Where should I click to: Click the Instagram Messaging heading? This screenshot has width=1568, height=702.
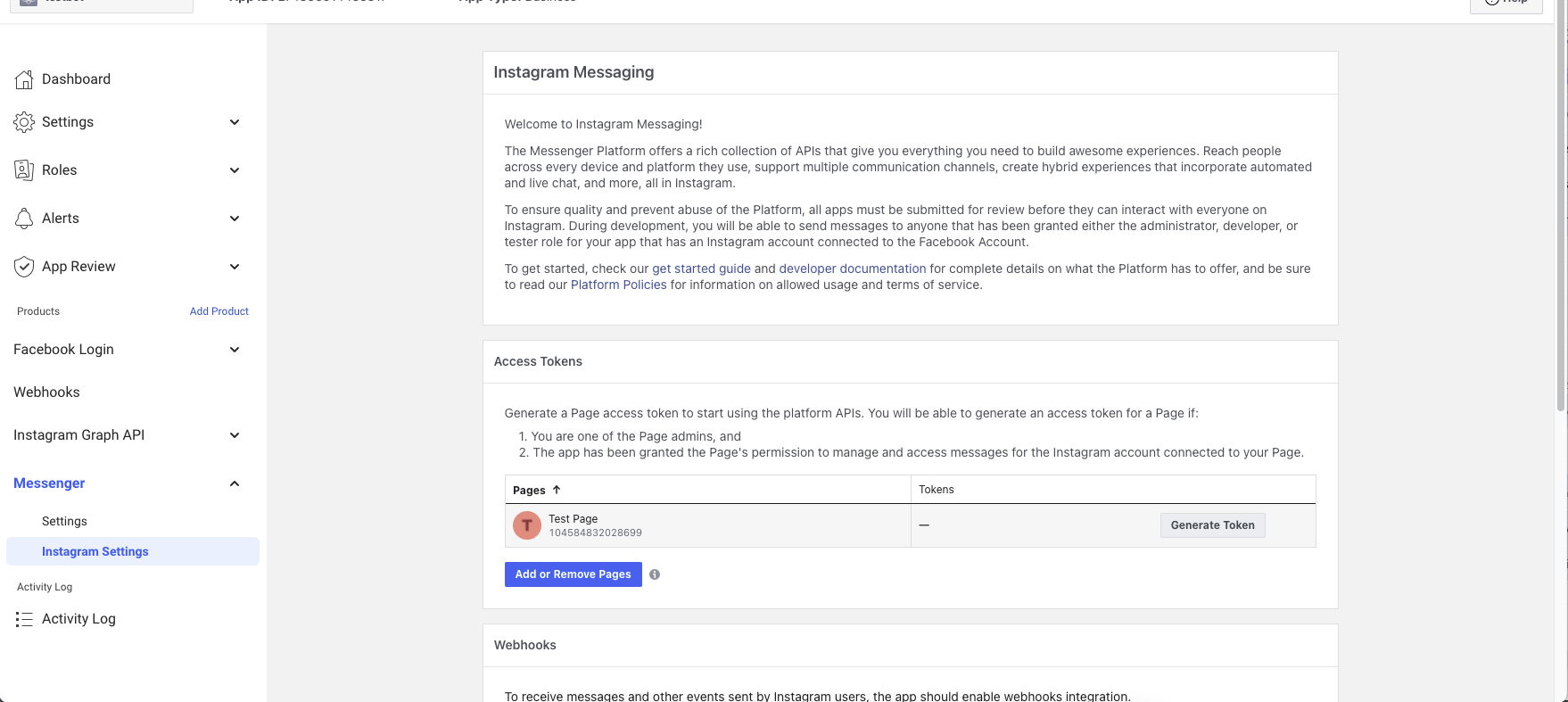pos(574,72)
